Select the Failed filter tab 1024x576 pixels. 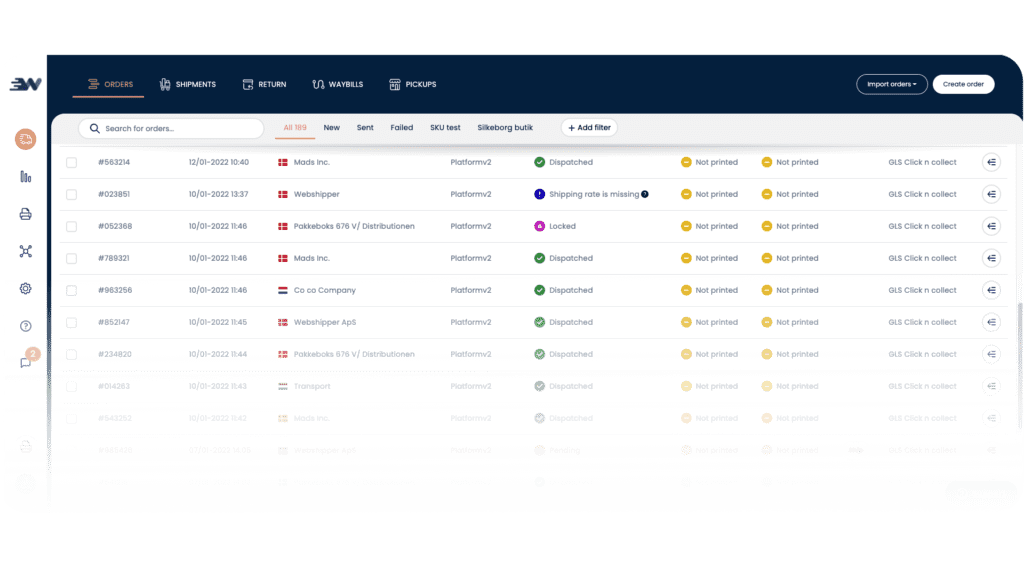coord(402,127)
